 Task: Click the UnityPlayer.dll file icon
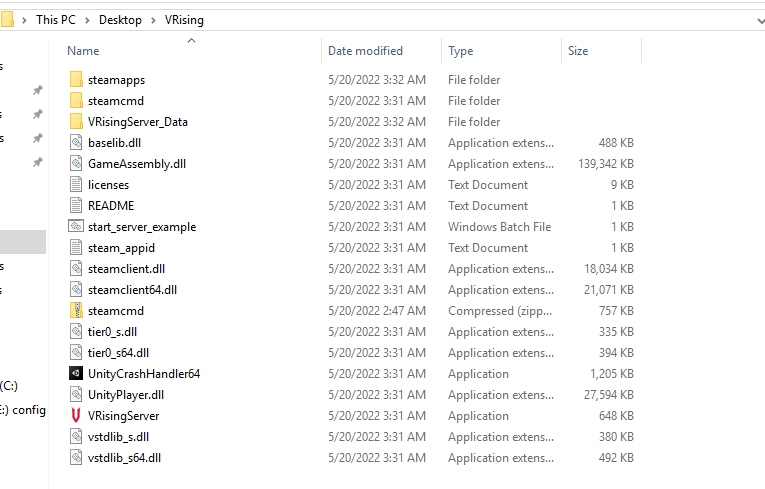coord(76,394)
